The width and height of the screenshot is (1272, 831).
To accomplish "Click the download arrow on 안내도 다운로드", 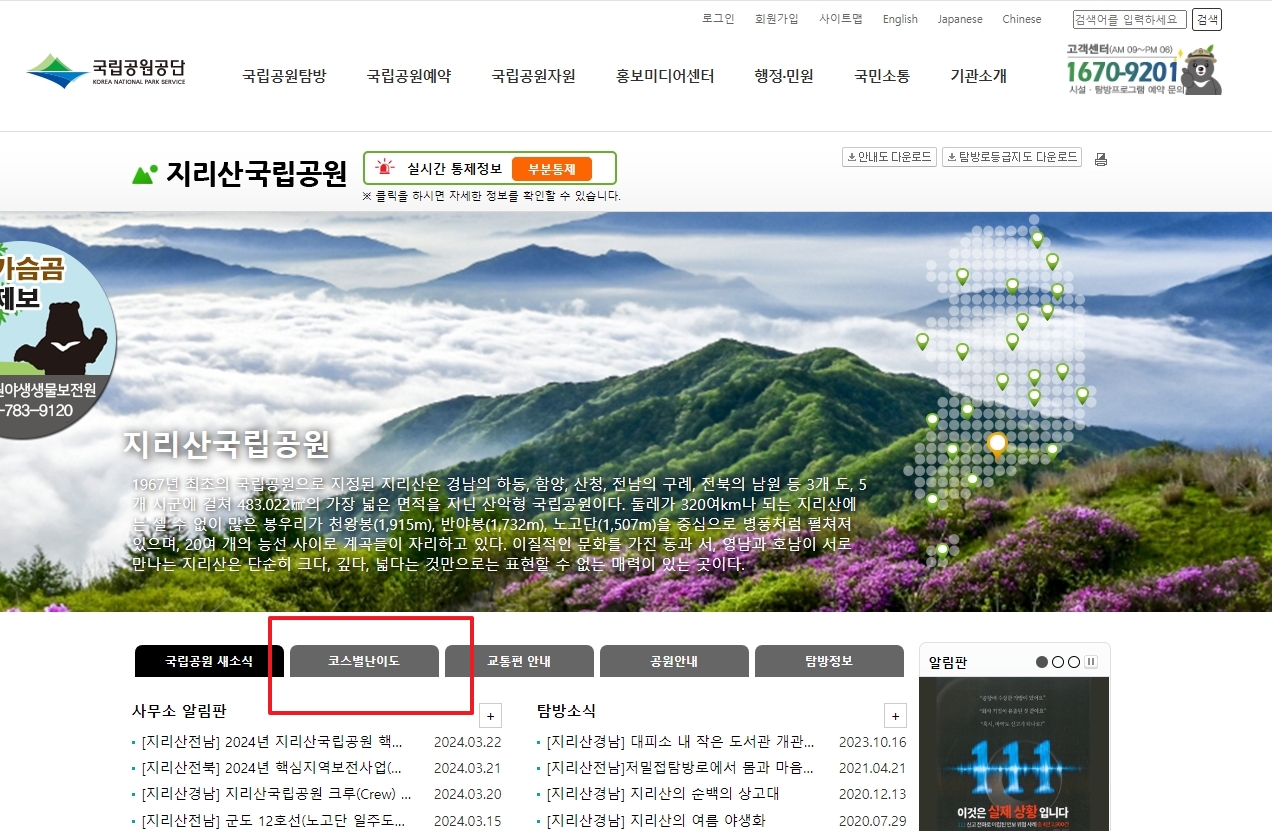I will point(850,157).
